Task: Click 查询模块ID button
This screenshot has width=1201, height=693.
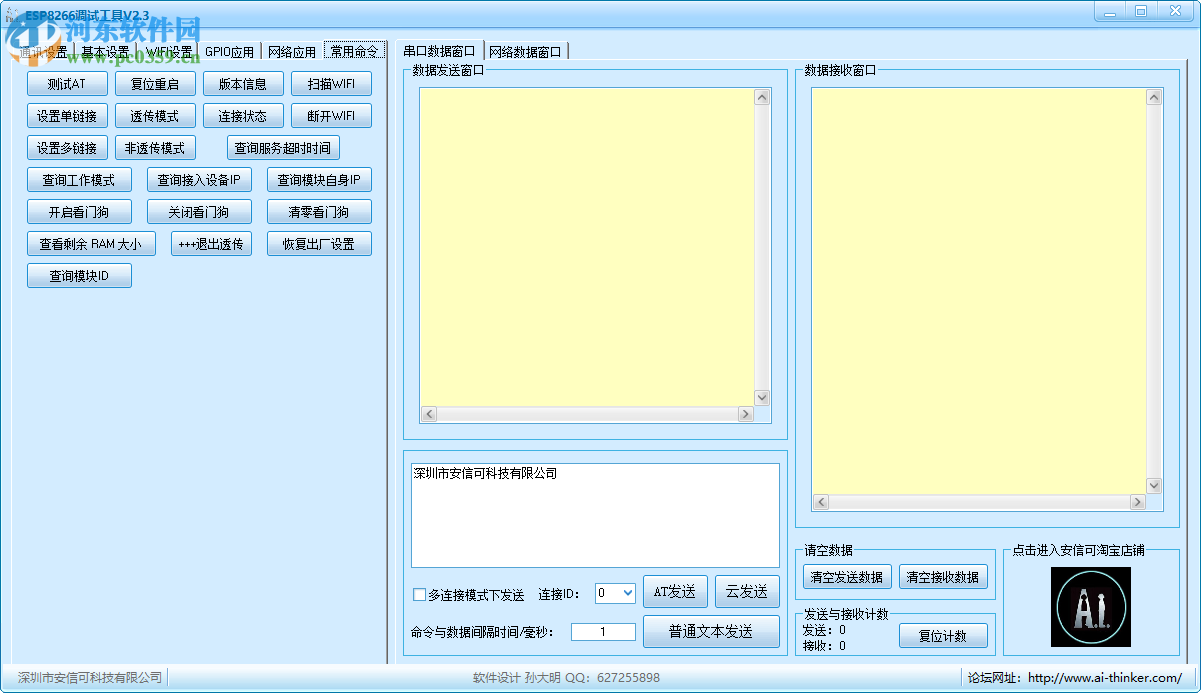Action: coord(79,275)
